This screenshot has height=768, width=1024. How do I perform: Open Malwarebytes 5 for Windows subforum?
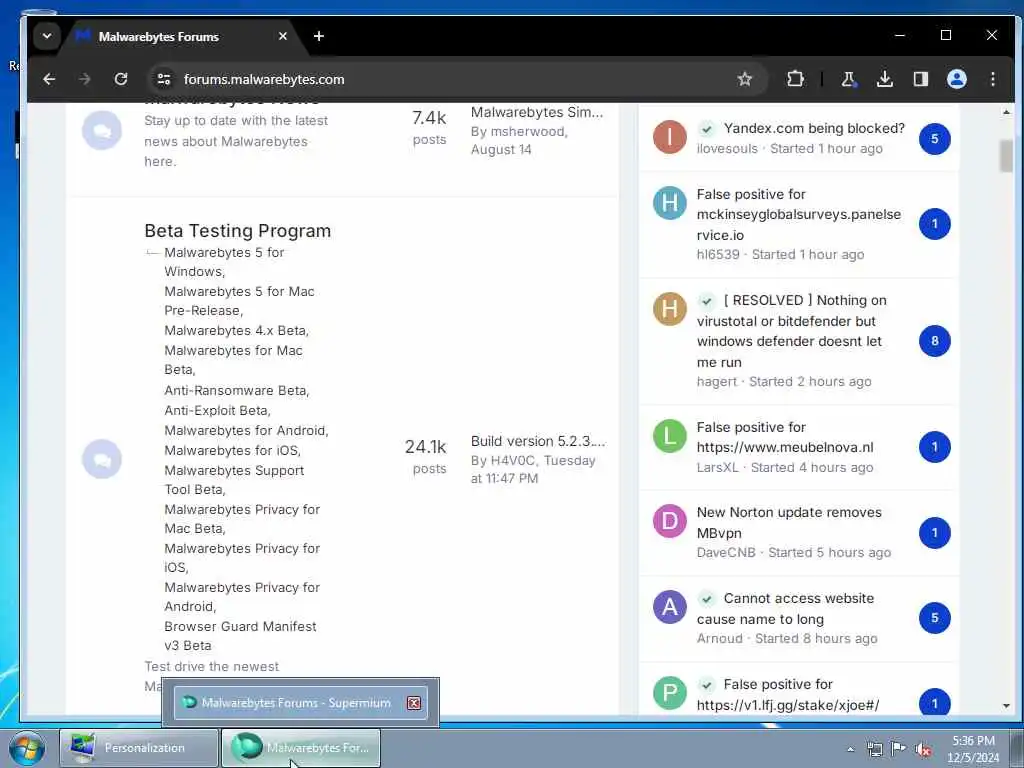click(x=224, y=261)
